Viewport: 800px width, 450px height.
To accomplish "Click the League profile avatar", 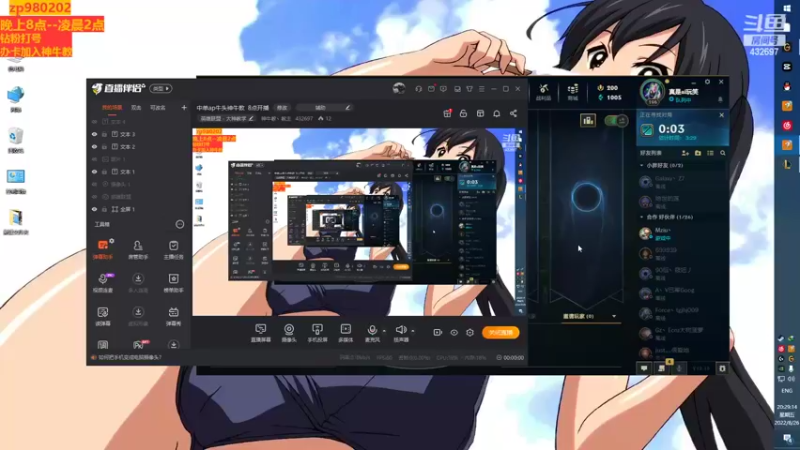I will pos(653,92).
